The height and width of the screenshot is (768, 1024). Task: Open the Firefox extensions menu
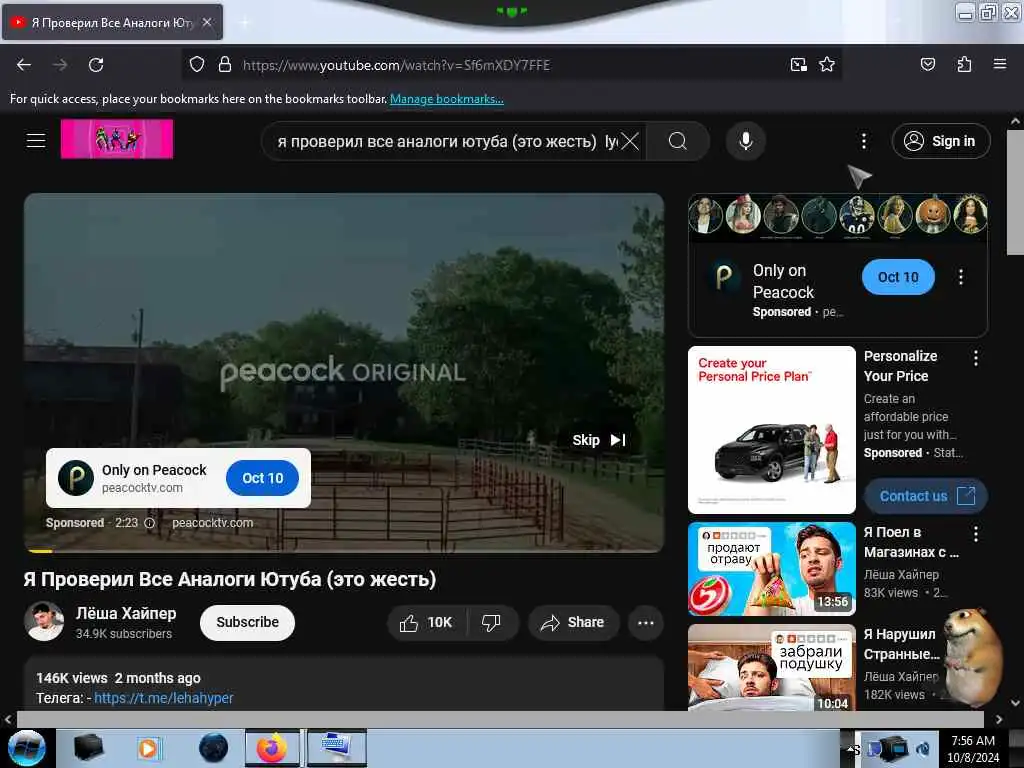(964, 64)
